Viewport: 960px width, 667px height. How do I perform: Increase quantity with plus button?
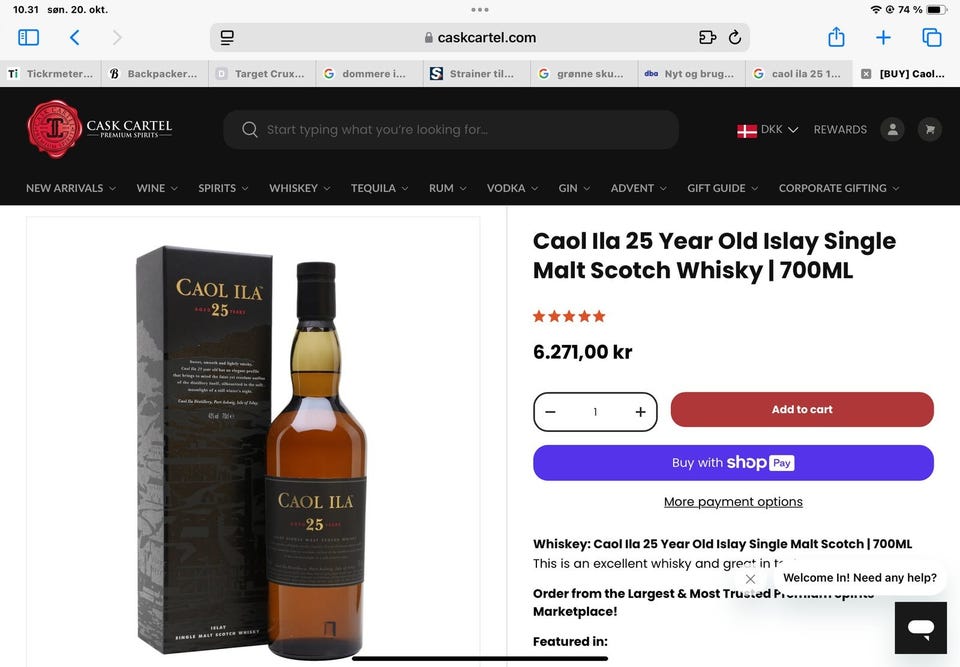640,412
